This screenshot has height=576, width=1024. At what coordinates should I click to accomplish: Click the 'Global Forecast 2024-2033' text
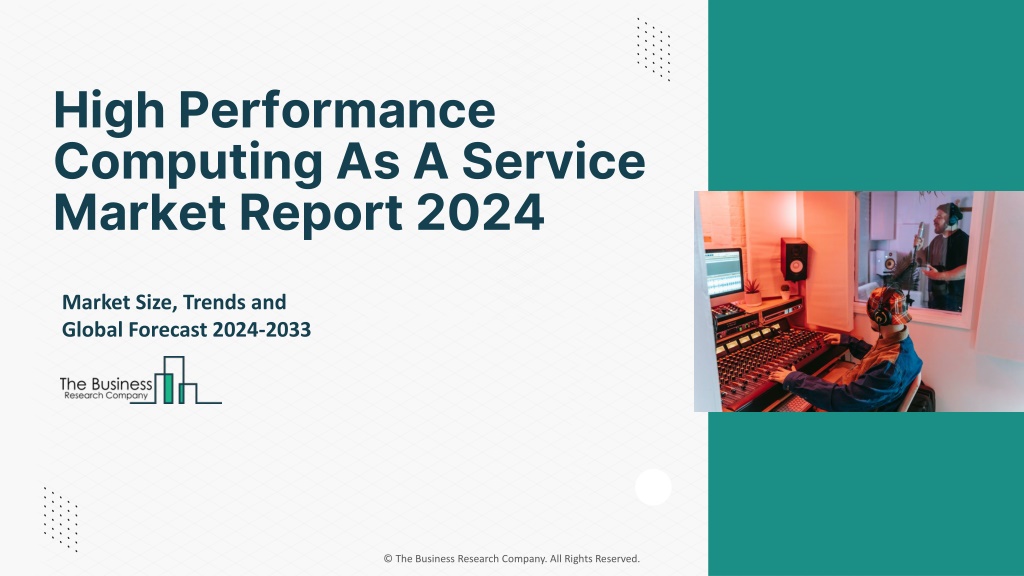[186, 330]
